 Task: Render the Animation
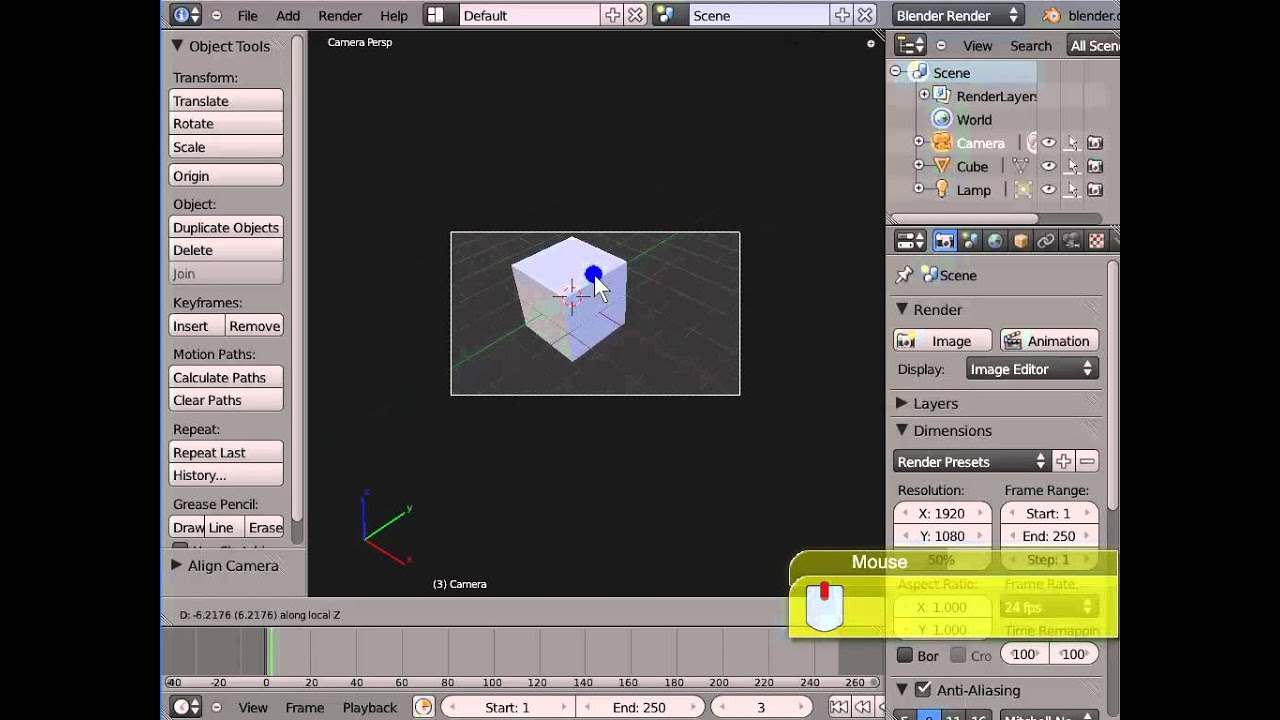coord(1049,340)
